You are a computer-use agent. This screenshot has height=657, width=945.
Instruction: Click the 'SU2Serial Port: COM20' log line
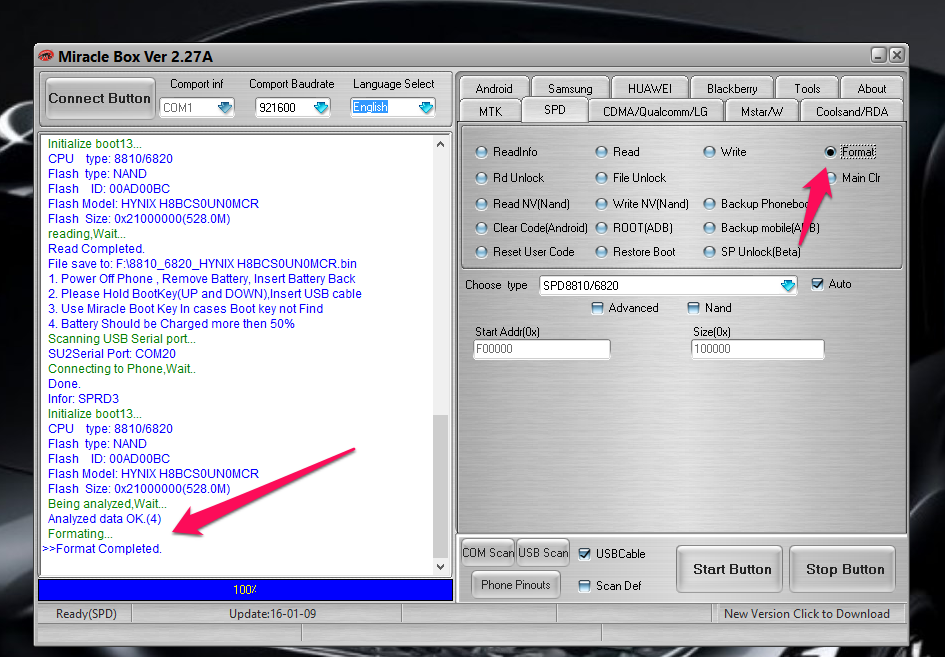click(x=112, y=354)
